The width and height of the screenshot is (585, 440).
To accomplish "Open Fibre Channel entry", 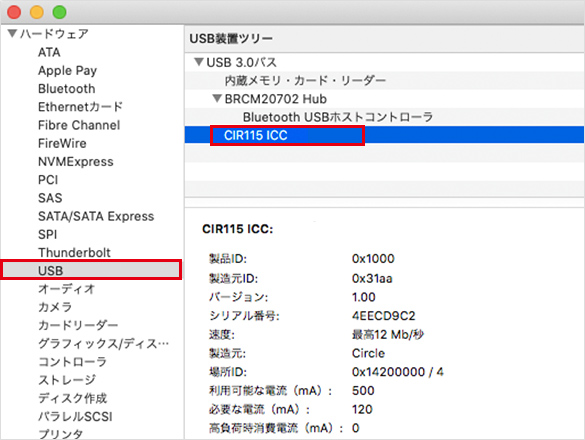I will pyautogui.click(x=79, y=125).
